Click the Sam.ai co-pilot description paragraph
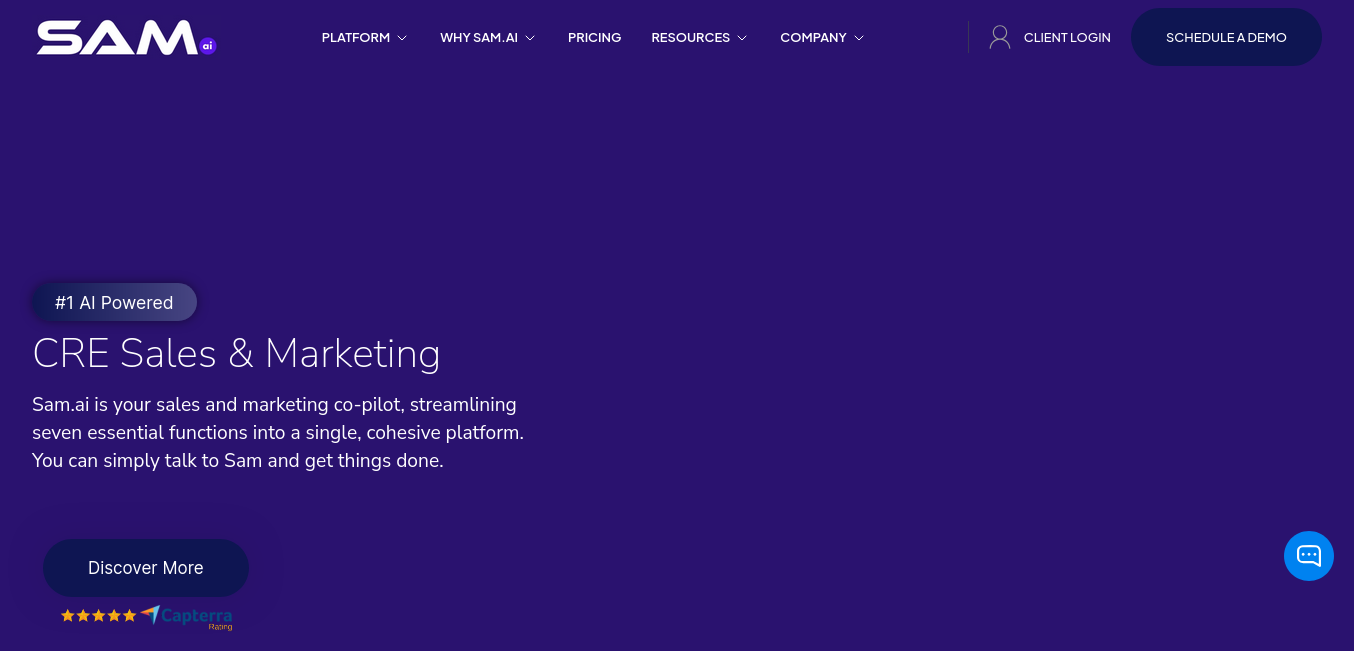Screen dimensions: 1366x651 tap(278, 433)
